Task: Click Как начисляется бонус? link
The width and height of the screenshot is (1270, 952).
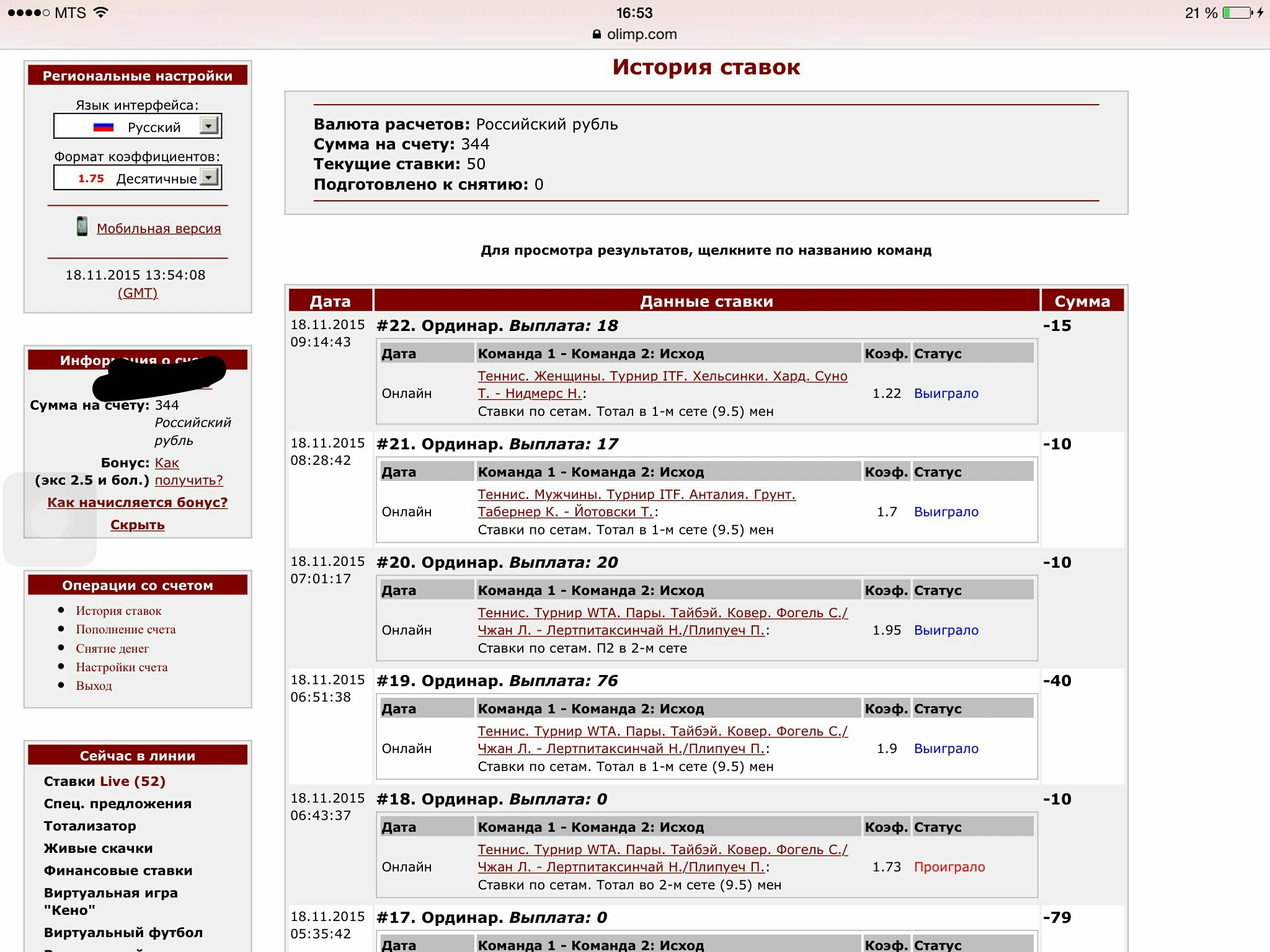Action: [x=138, y=502]
